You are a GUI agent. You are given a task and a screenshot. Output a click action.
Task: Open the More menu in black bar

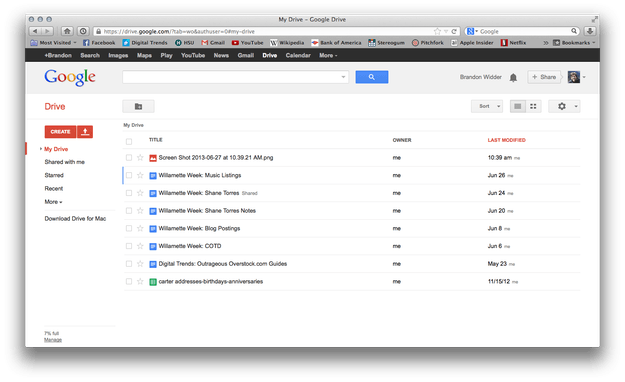click(x=328, y=55)
